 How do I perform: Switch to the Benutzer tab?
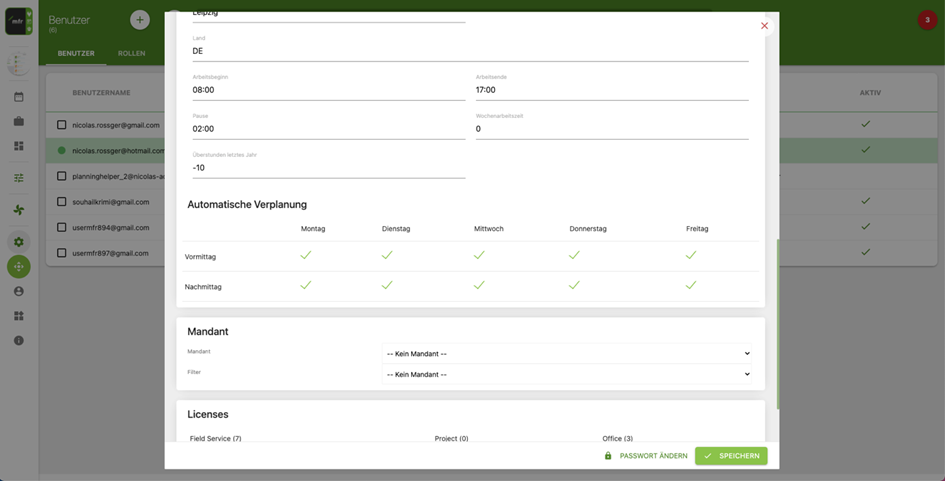coord(76,54)
